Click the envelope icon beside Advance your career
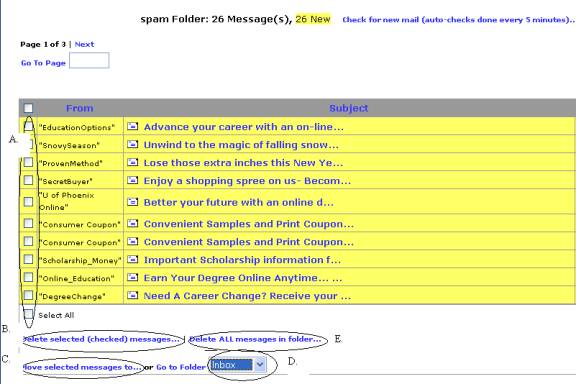Image resolution: width=576 pixels, height=384 pixels. pos(133,126)
